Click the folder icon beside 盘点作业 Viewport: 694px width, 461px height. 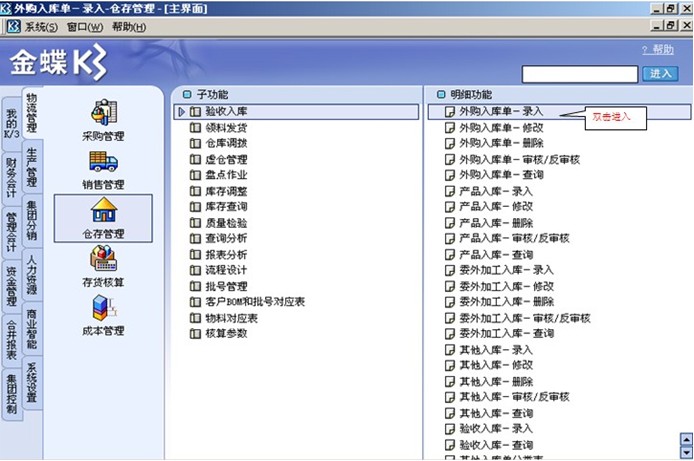[195, 175]
